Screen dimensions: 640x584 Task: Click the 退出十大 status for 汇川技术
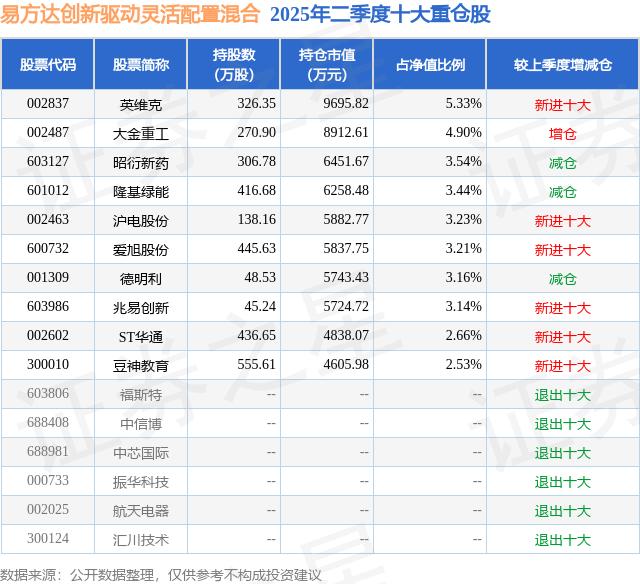tap(562, 540)
